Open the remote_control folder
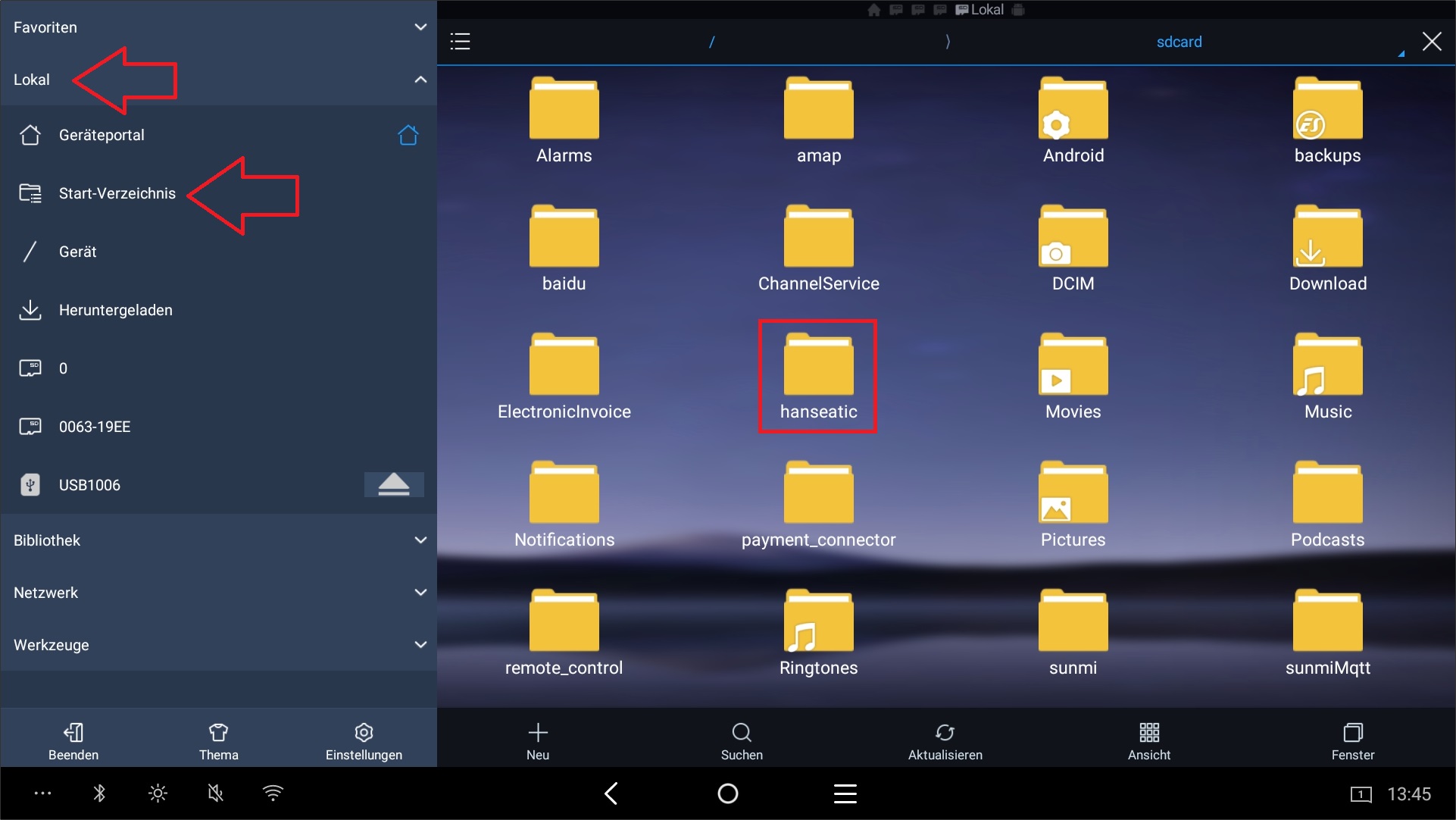The width and height of the screenshot is (1456, 820). tap(564, 634)
